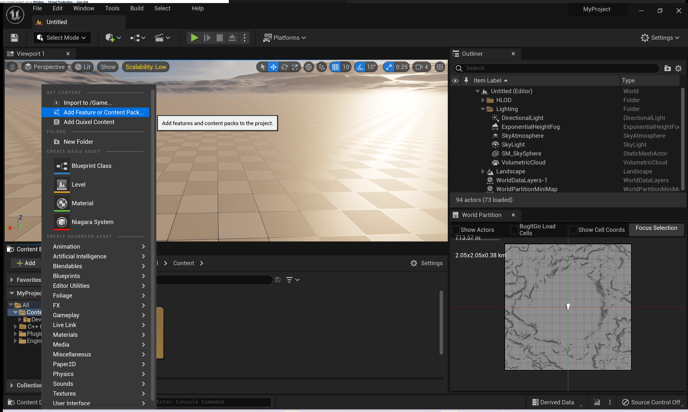The width and height of the screenshot is (688, 412).
Task: Open the Lit view mode dropdown
Action: [x=82, y=67]
